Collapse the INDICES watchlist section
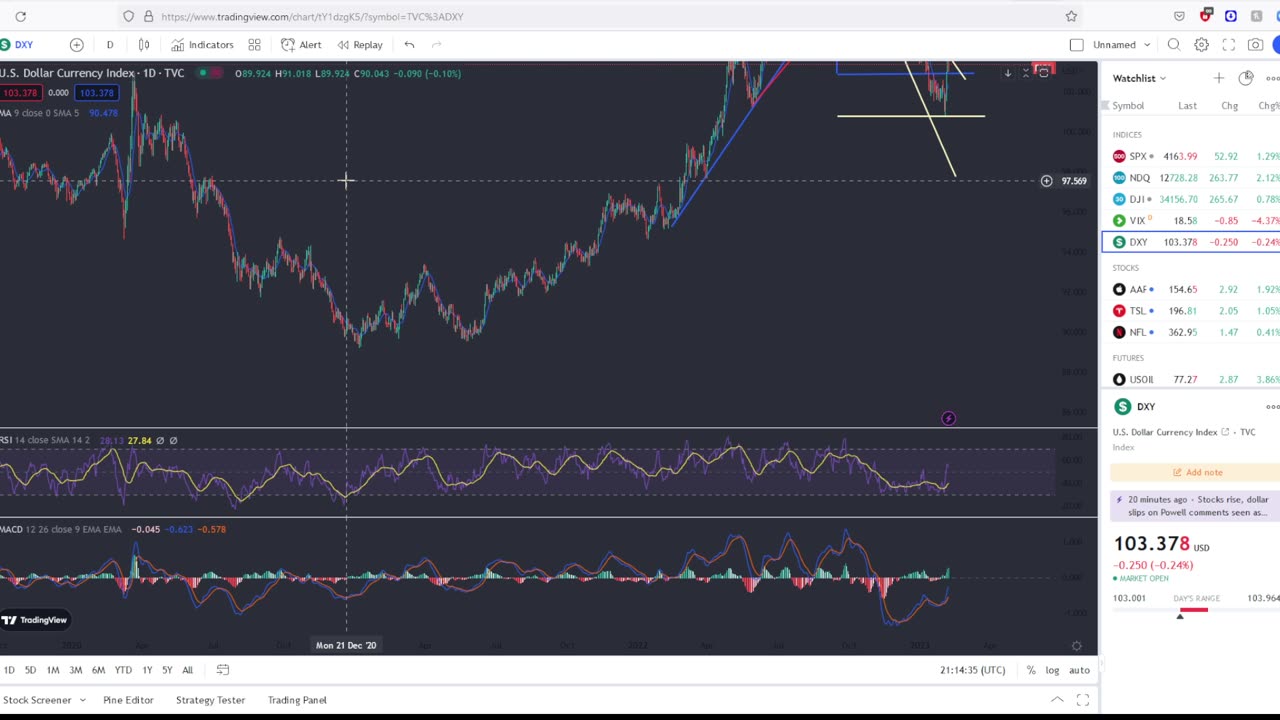 tap(1127, 135)
